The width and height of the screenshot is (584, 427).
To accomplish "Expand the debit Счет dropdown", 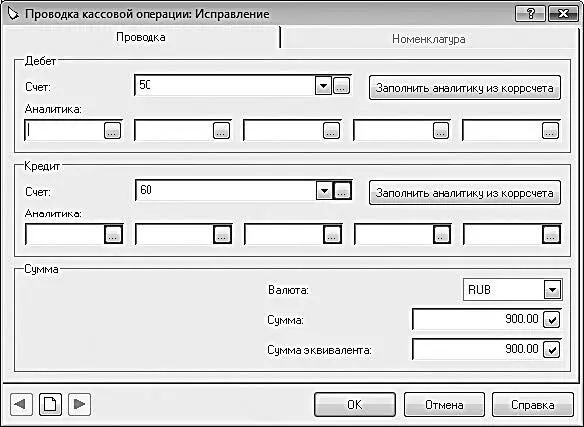I will tap(323, 86).
